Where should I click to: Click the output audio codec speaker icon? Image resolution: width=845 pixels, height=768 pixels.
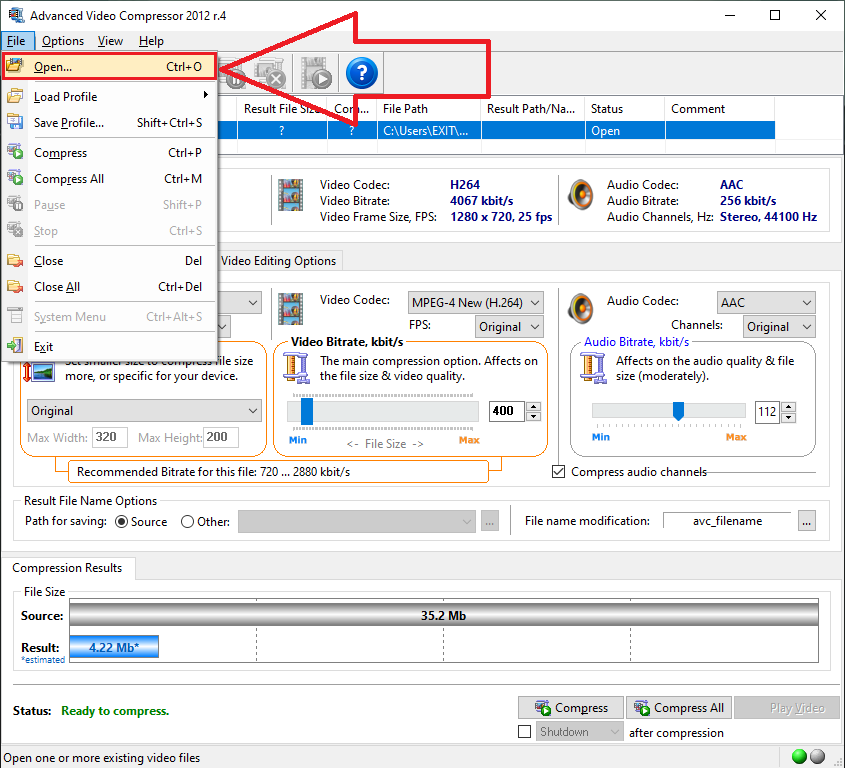click(580, 308)
